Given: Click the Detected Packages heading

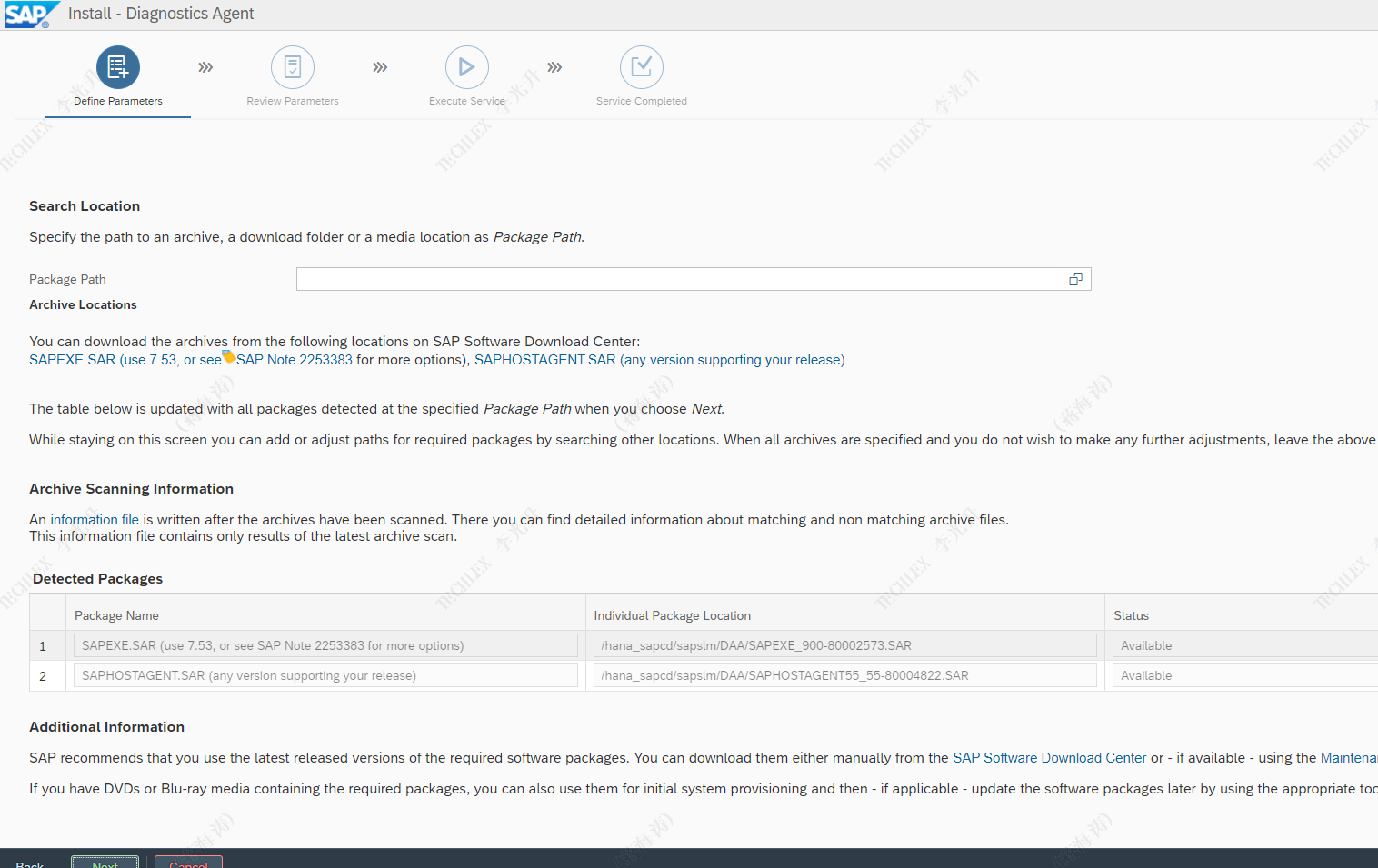Looking at the screenshot, I should tap(97, 579).
